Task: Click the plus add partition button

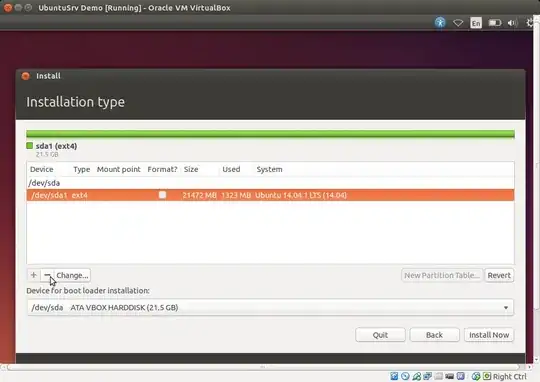Action: click(33, 275)
